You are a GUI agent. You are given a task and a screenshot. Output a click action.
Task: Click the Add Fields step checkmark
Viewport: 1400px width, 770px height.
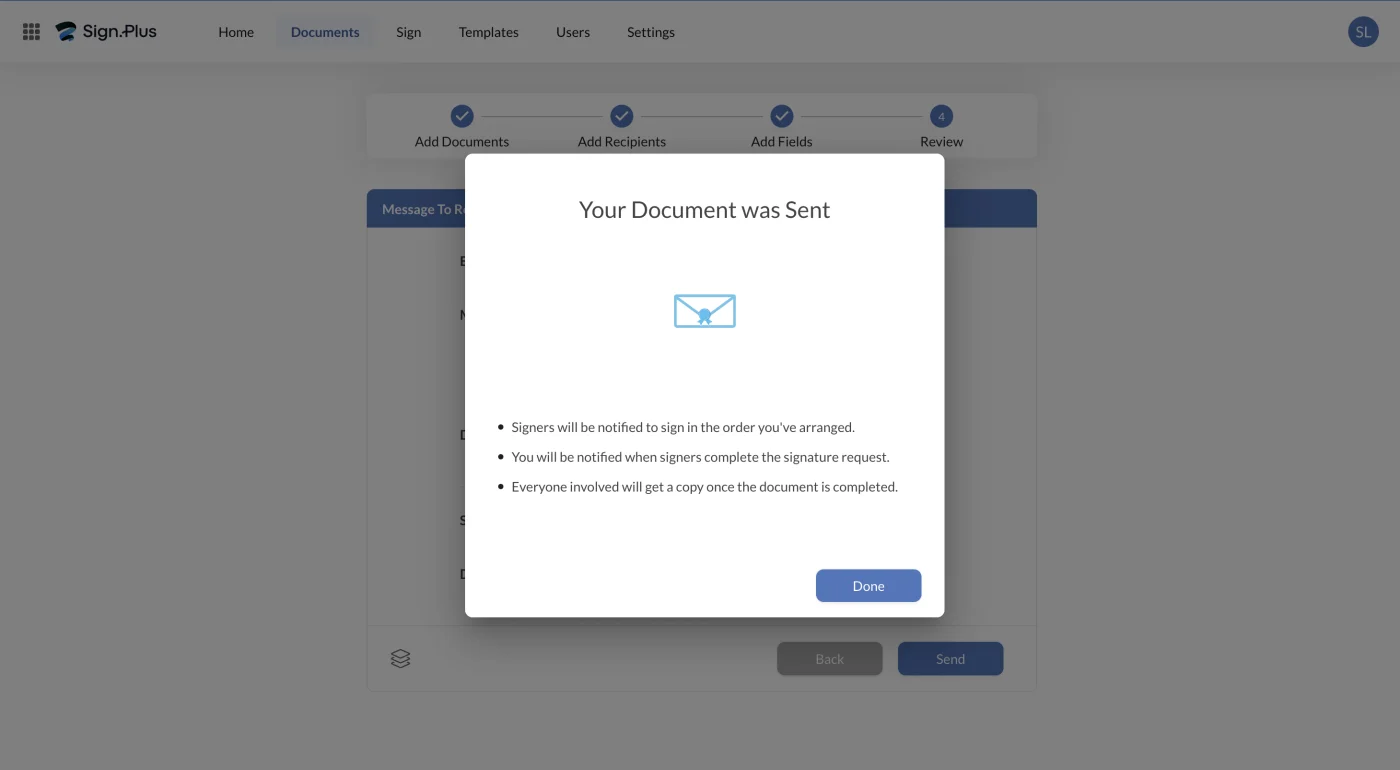tap(782, 116)
